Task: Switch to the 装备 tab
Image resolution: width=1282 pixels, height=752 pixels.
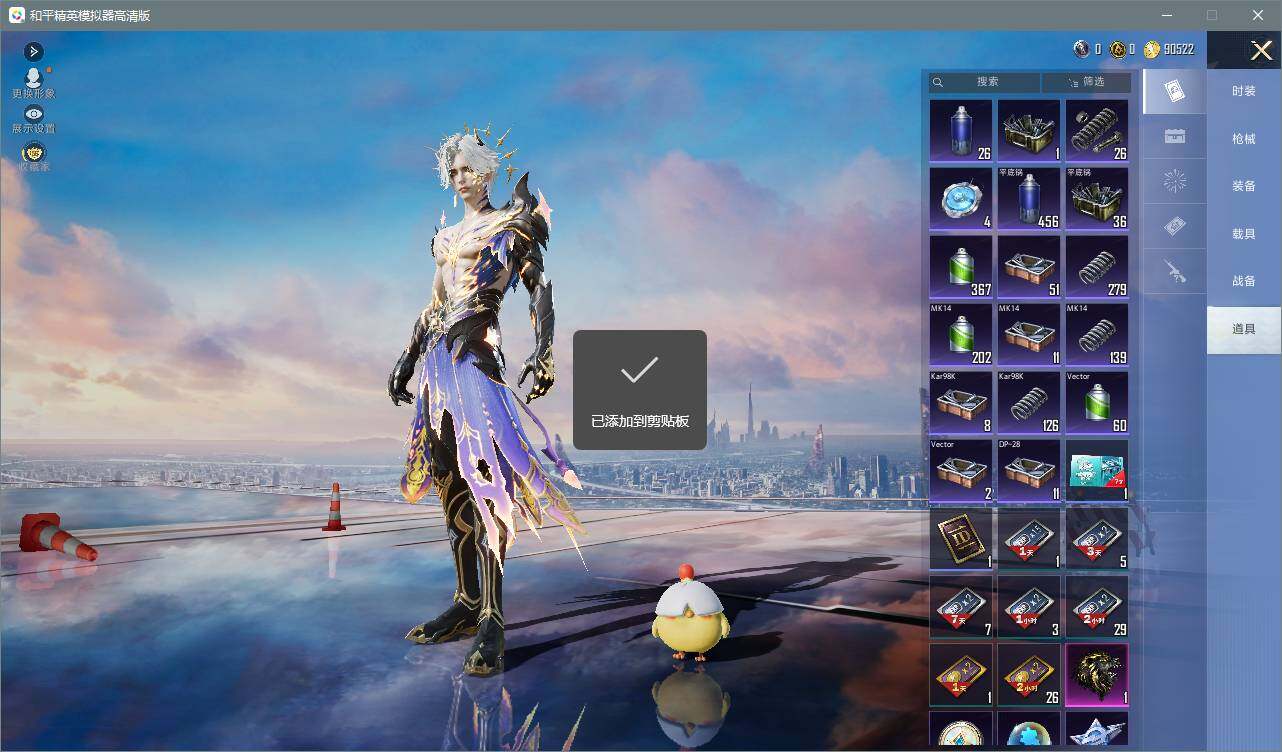Action: [1244, 186]
